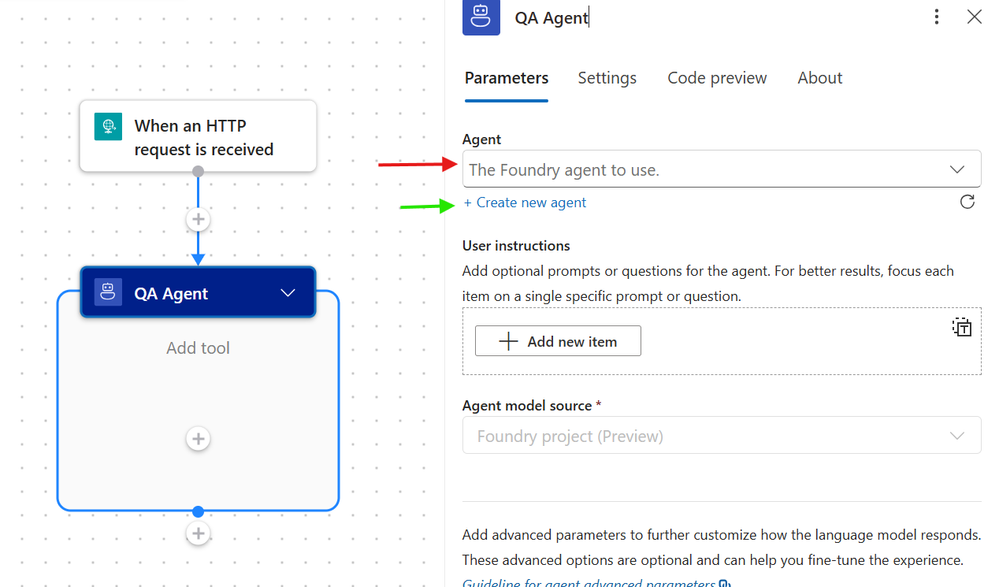Close the QA Agent details panel
This screenshot has height=587, width=999.
(x=974, y=17)
